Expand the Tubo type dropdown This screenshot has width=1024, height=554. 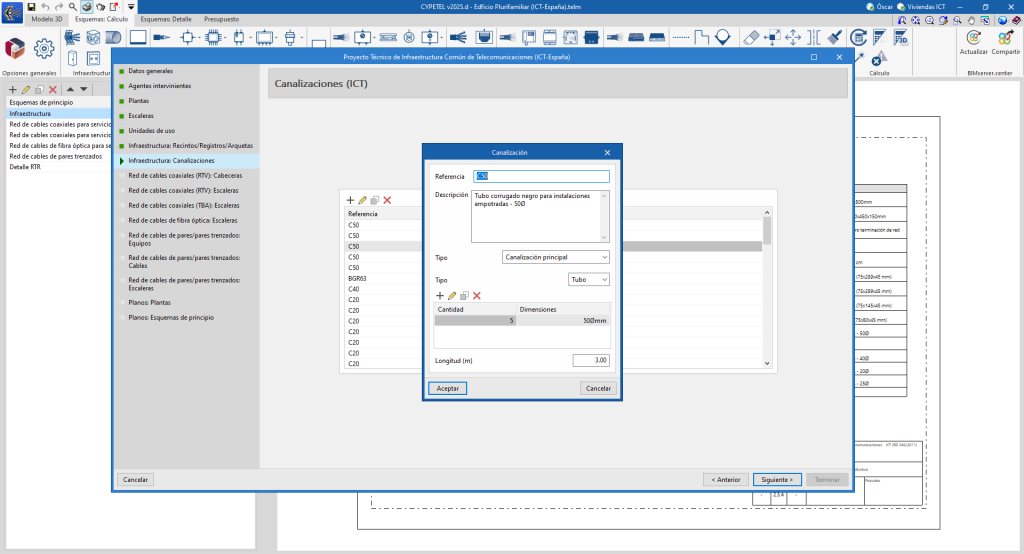click(x=588, y=280)
